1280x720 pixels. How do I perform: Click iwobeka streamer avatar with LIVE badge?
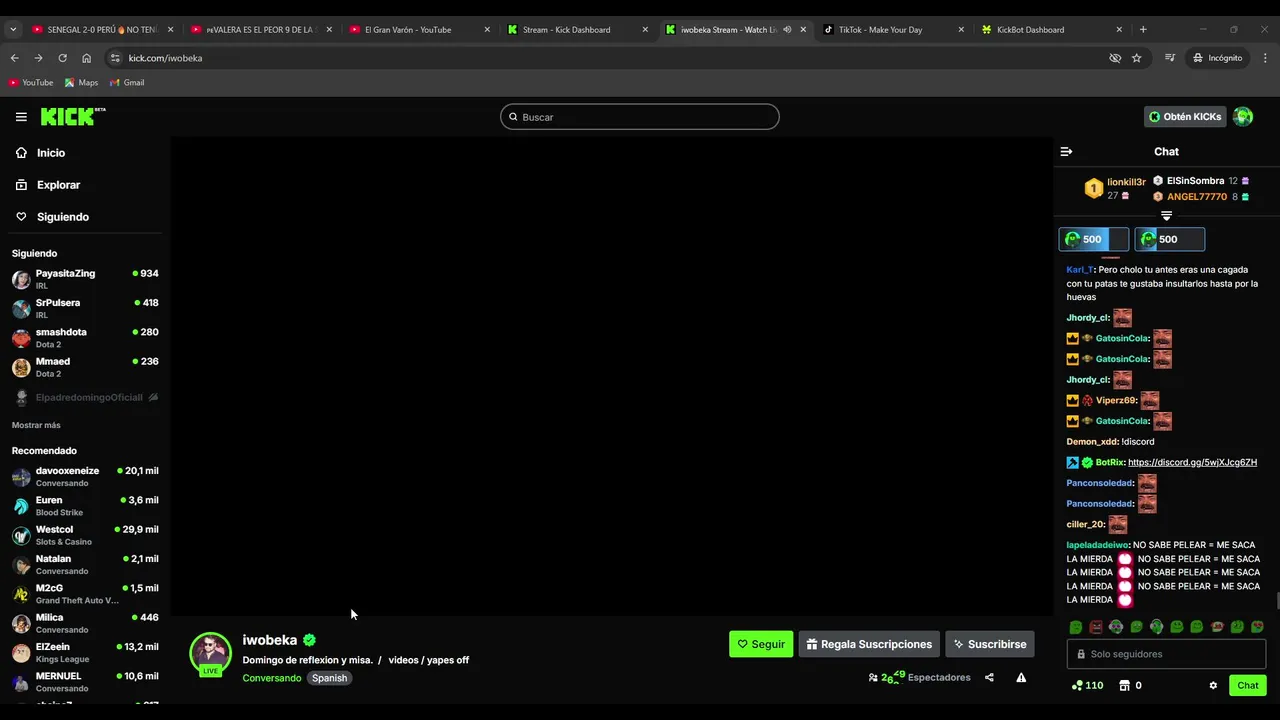coord(210,654)
